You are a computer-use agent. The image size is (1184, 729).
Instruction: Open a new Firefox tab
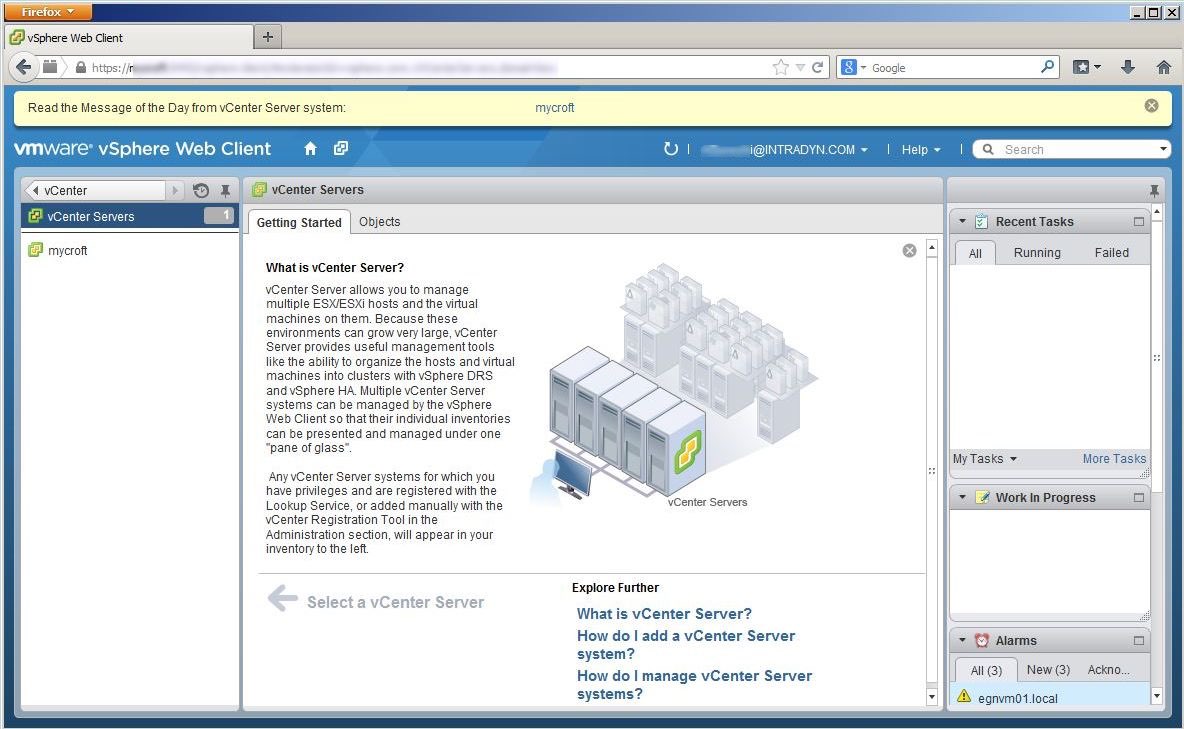267,36
